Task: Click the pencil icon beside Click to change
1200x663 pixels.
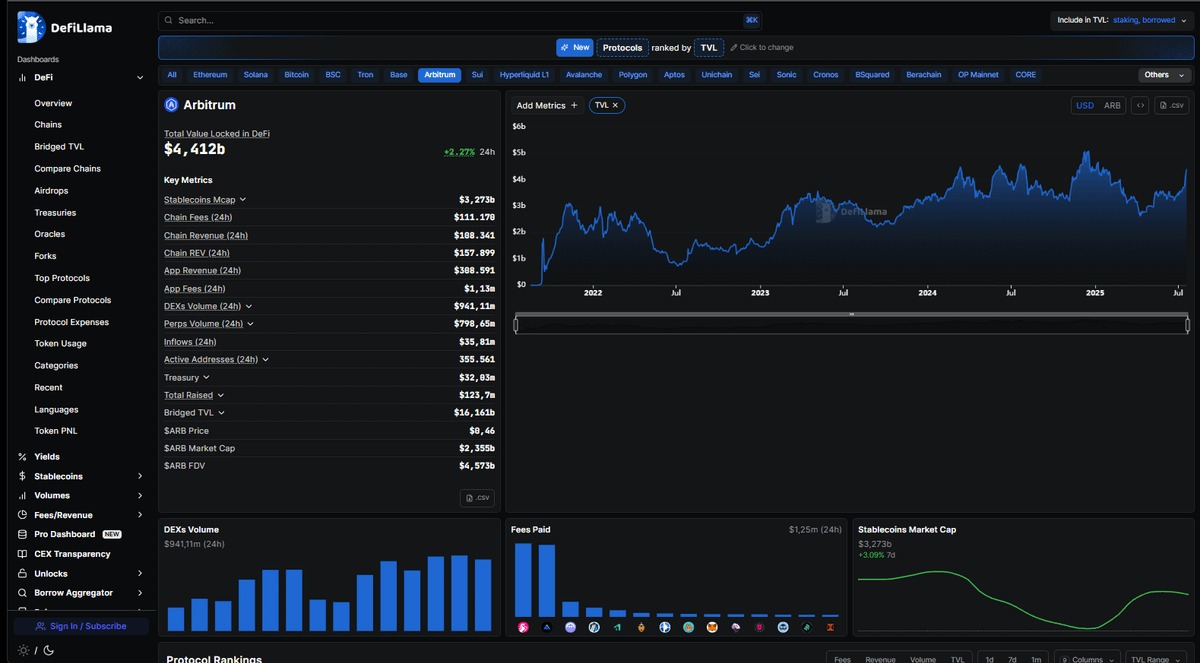Action: (x=734, y=47)
